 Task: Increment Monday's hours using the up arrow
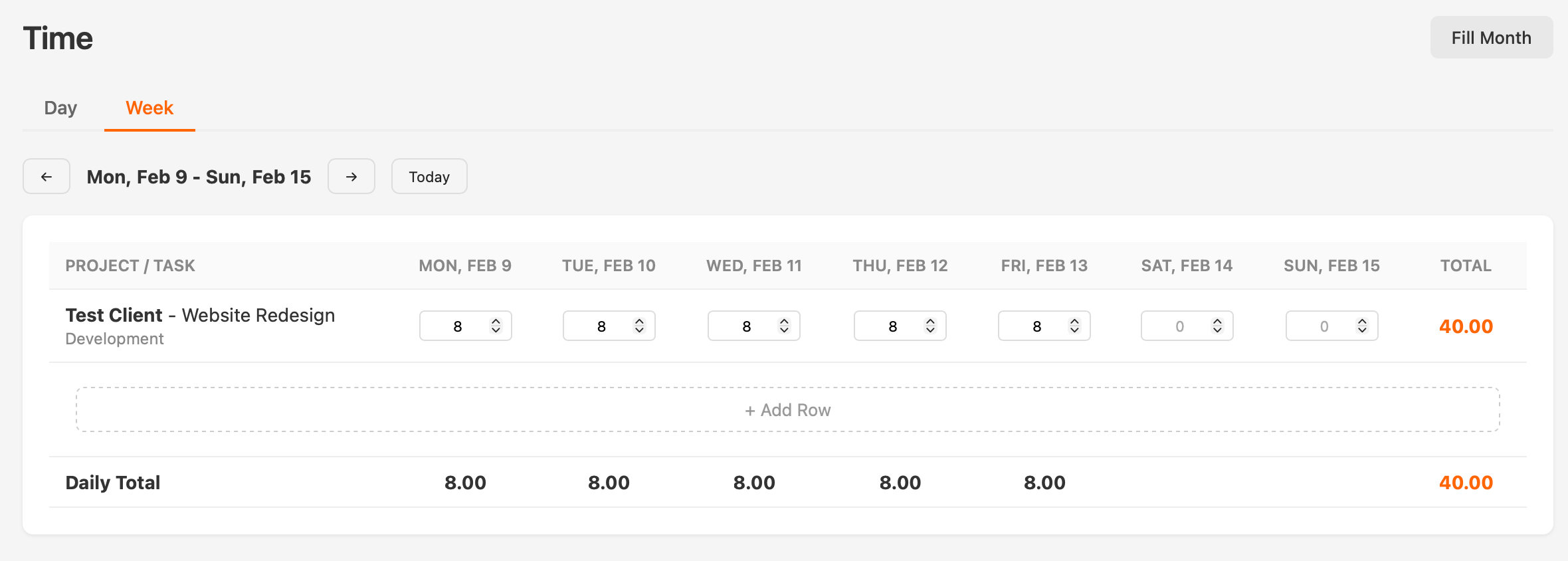[x=496, y=320]
